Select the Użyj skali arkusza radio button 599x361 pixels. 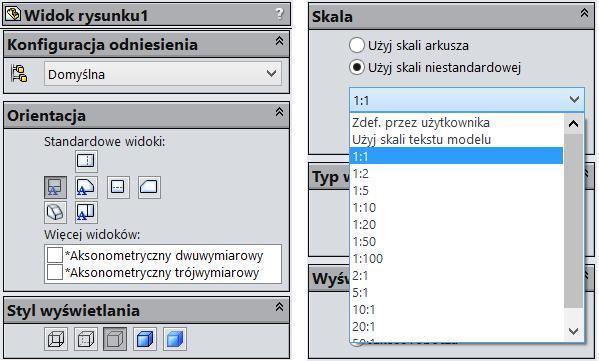356,45
